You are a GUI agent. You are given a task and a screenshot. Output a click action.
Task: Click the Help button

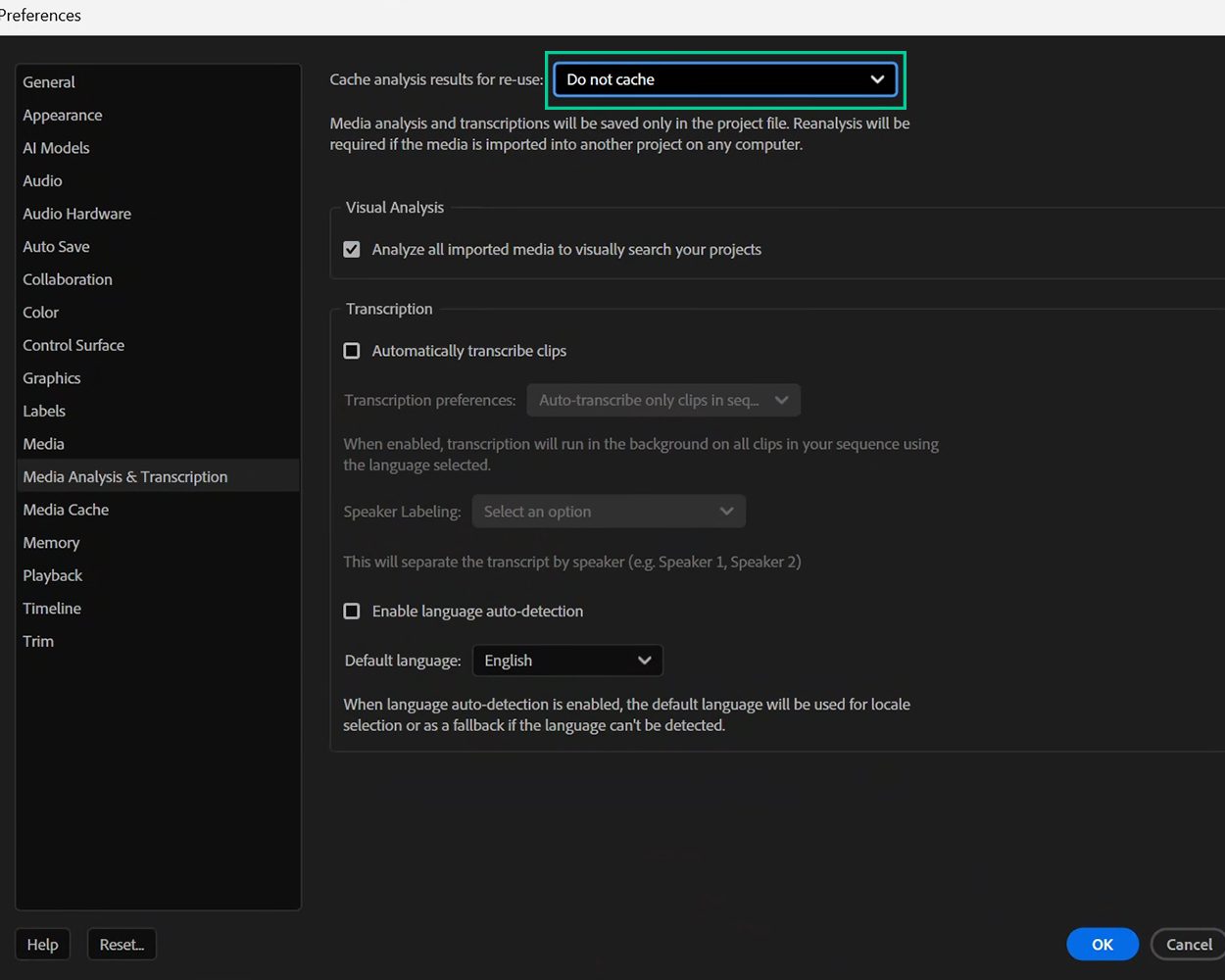click(x=42, y=945)
